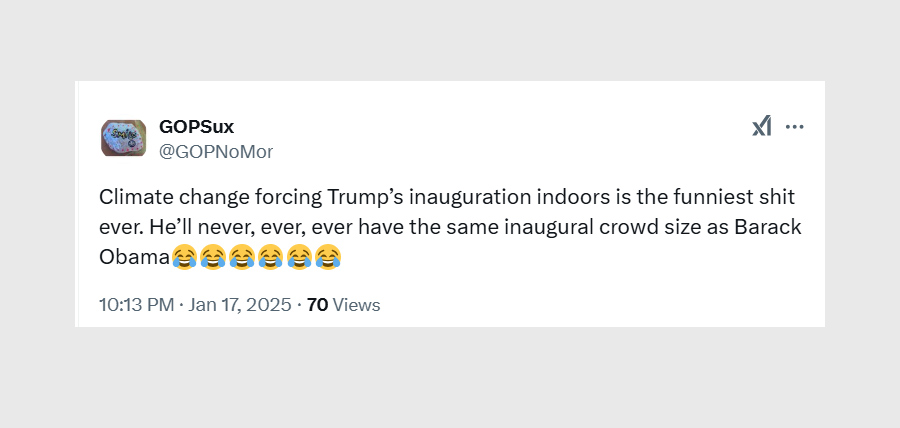900x428 pixels.
Task: Click the first laughing-crying emoji
Action: click(184, 258)
